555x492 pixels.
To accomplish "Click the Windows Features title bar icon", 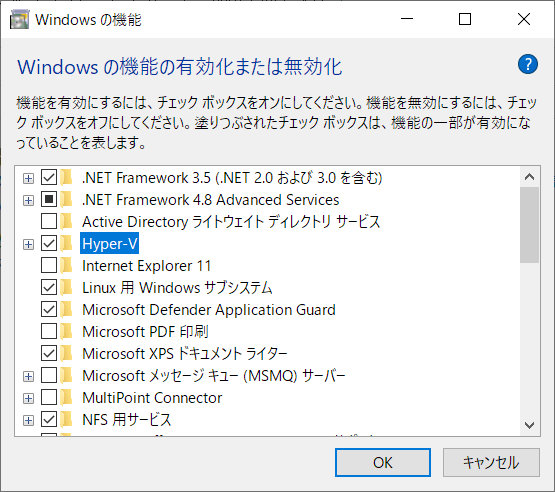I will point(19,19).
